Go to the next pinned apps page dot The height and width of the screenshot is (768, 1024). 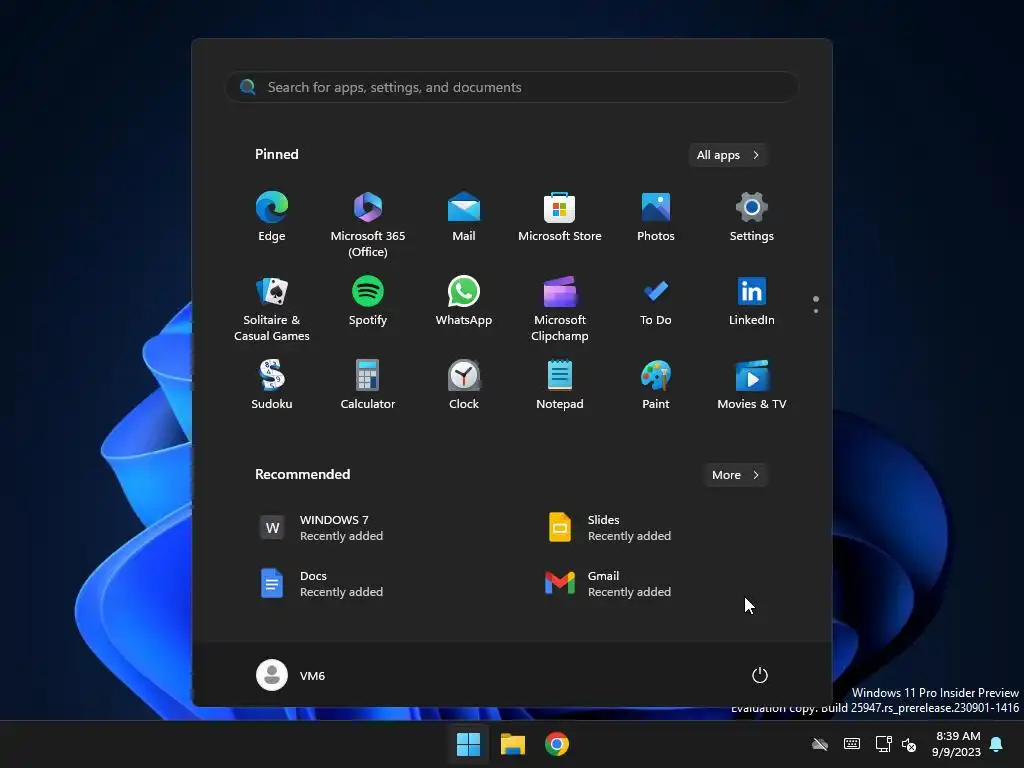click(816, 311)
